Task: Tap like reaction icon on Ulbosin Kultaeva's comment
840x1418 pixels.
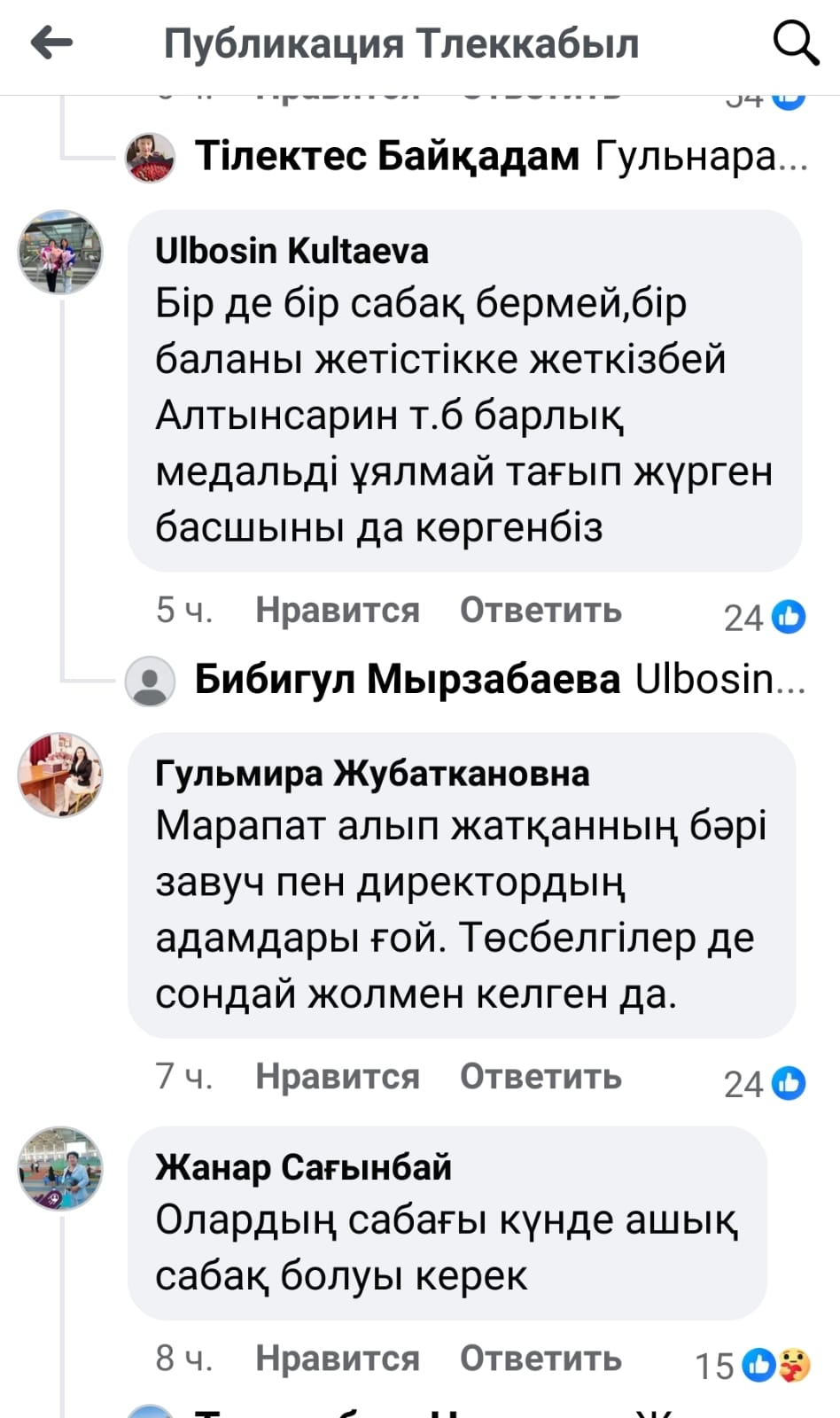Action: point(789,617)
